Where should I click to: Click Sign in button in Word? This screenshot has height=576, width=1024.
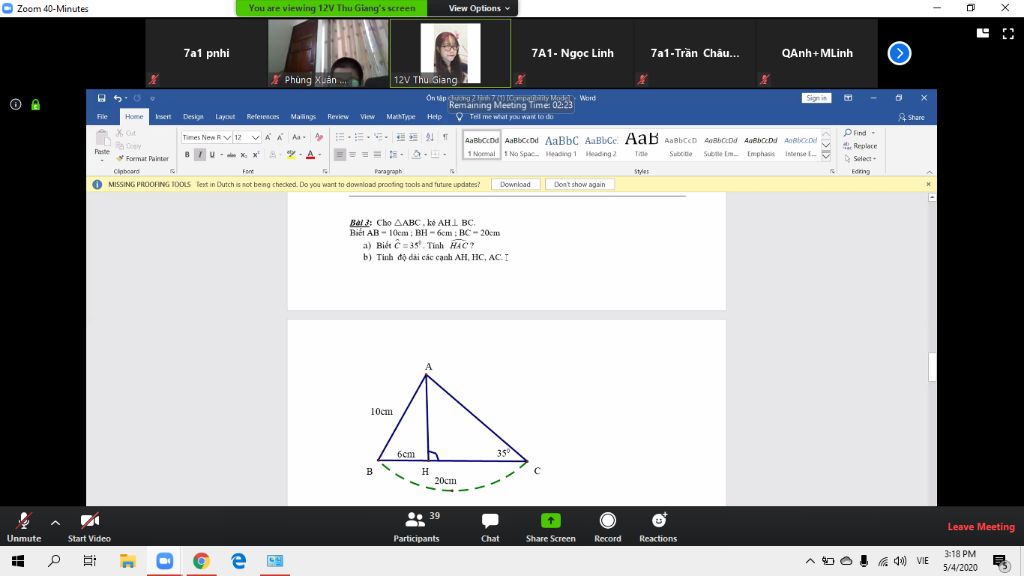coord(816,98)
